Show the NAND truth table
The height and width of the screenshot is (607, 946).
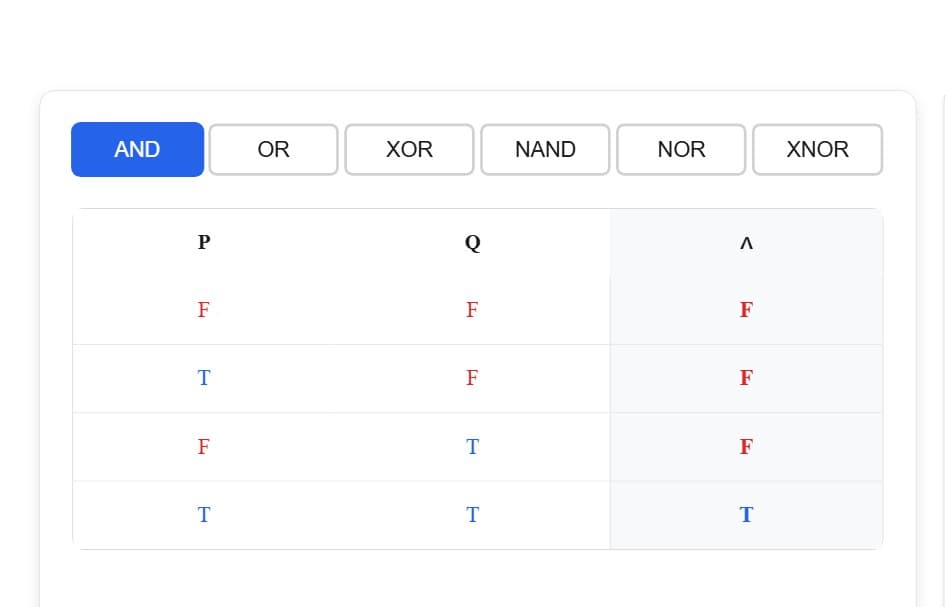point(545,149)
